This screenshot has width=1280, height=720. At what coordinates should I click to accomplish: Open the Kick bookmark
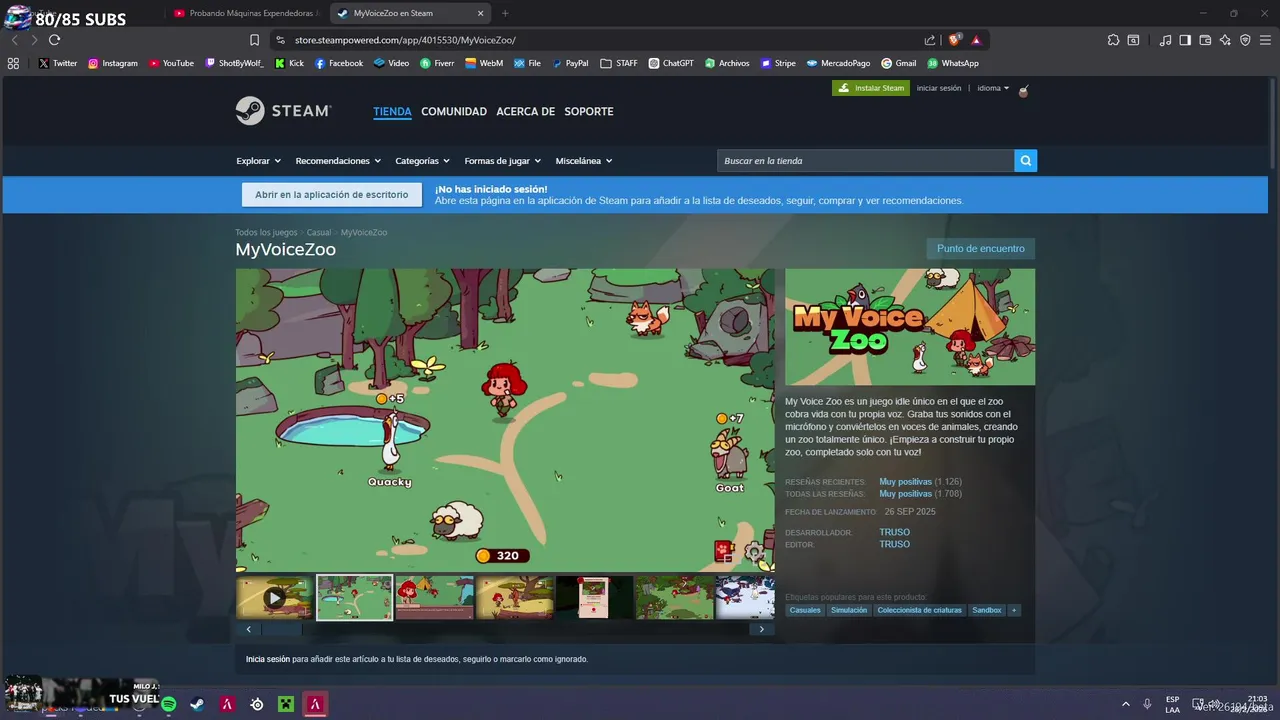coord(289,63)
